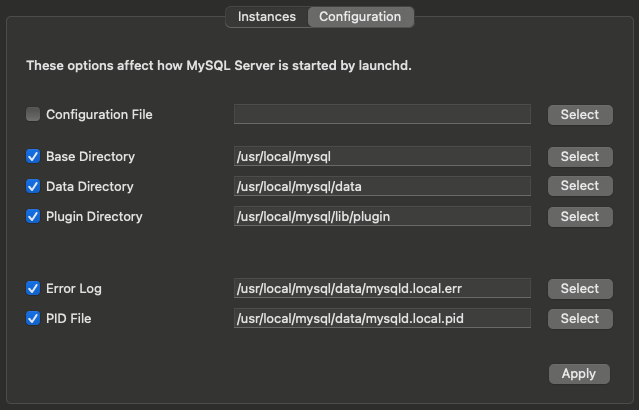Switch to the Instances tab
The height and width of the screenshot is (410, 639).
pyautogui.click(x=267, y=17)
